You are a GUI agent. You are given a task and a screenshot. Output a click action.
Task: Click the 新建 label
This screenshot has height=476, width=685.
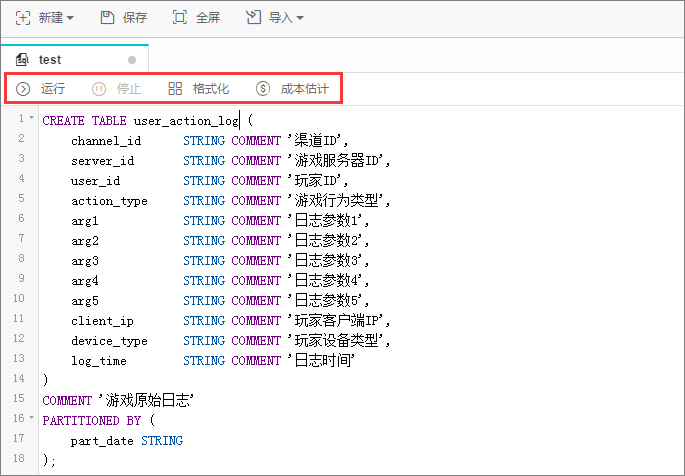(51, 18)
